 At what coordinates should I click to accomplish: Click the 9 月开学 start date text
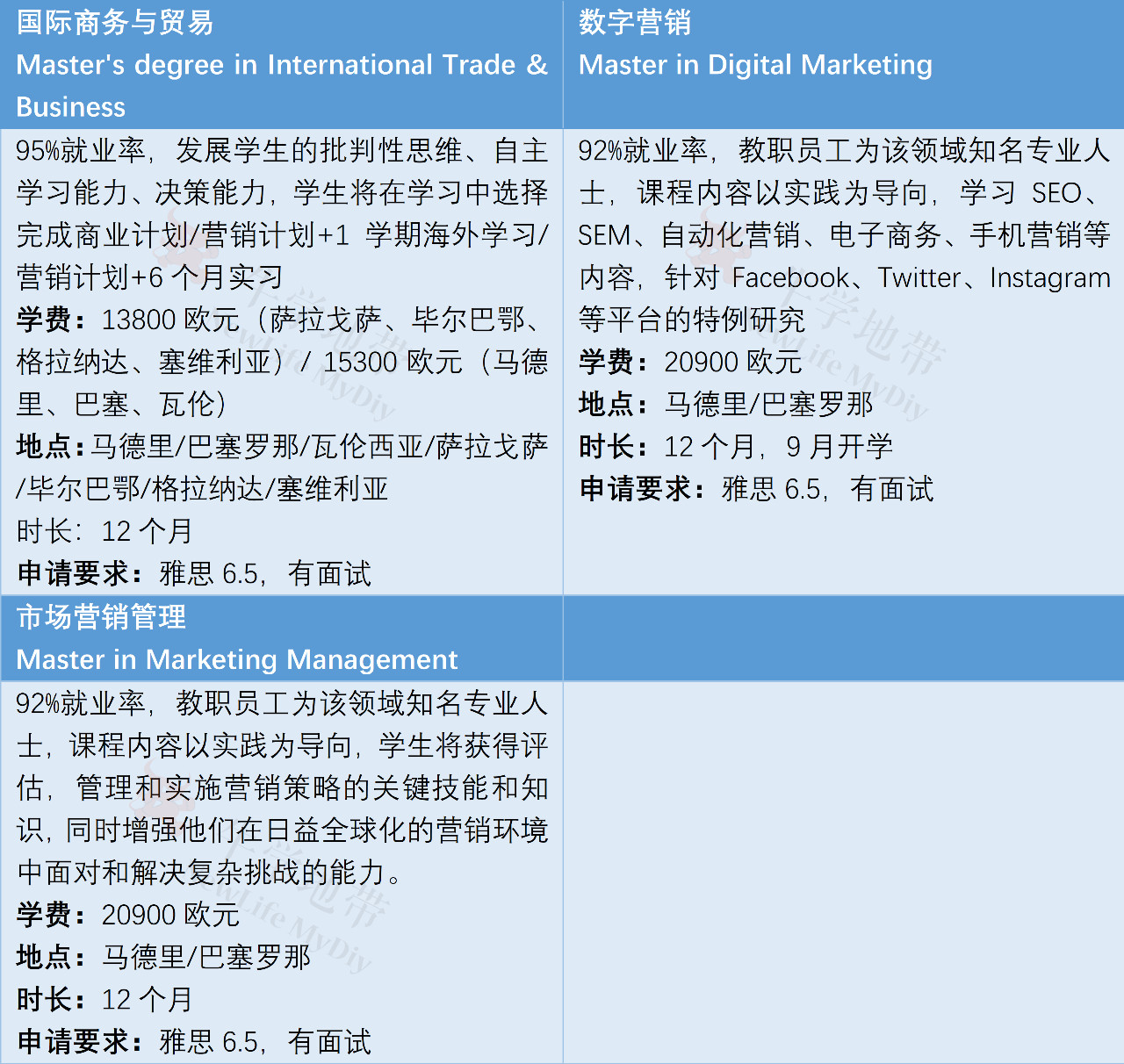(x=839, y=447)
